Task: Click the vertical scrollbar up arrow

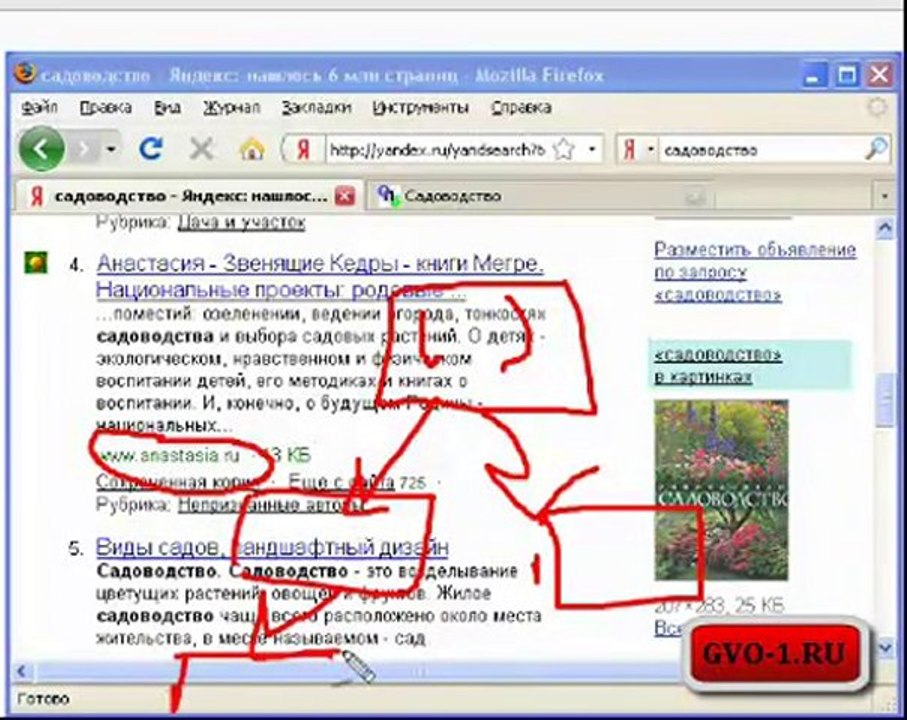Action: [884, 229]
